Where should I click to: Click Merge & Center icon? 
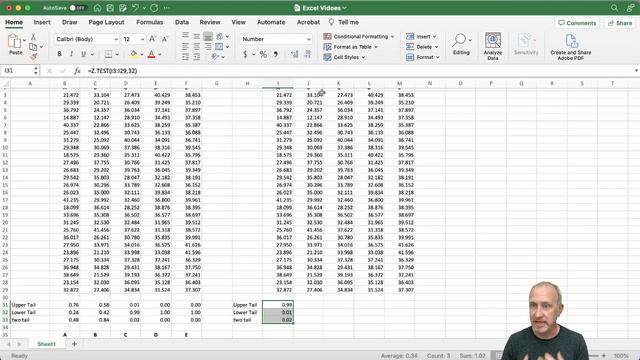(x=219, y=47)
